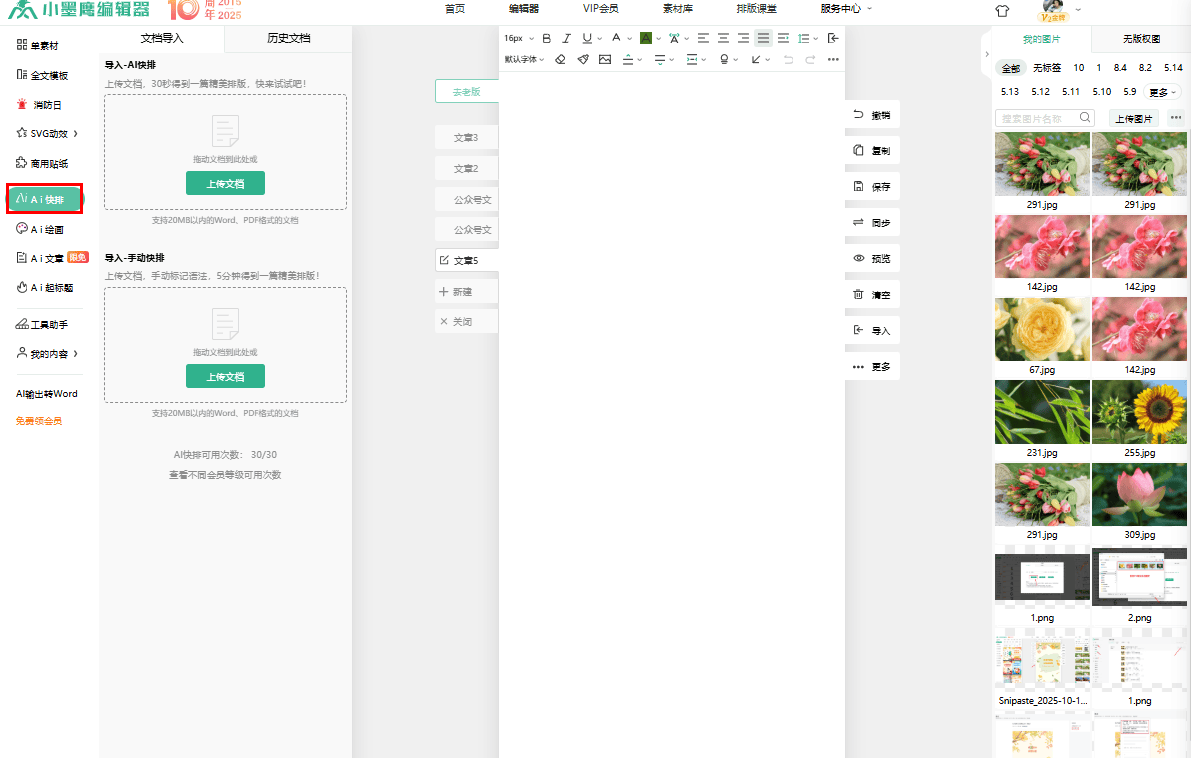Viewport: 1191px width, 758px height.
Task: Open 查看不同会员等级可用次数 link
Action: pos(225,475)
